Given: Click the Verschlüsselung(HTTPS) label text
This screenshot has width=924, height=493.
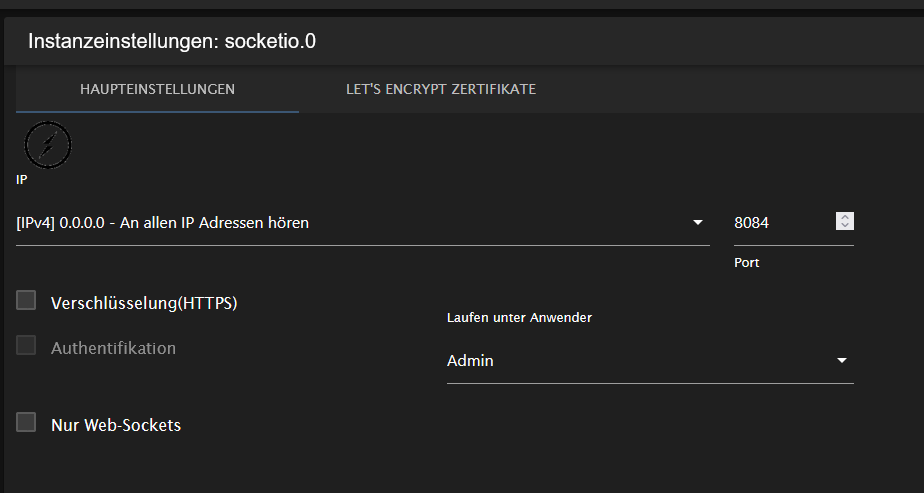Looking at the screenshot, I should tap(144, 303).
